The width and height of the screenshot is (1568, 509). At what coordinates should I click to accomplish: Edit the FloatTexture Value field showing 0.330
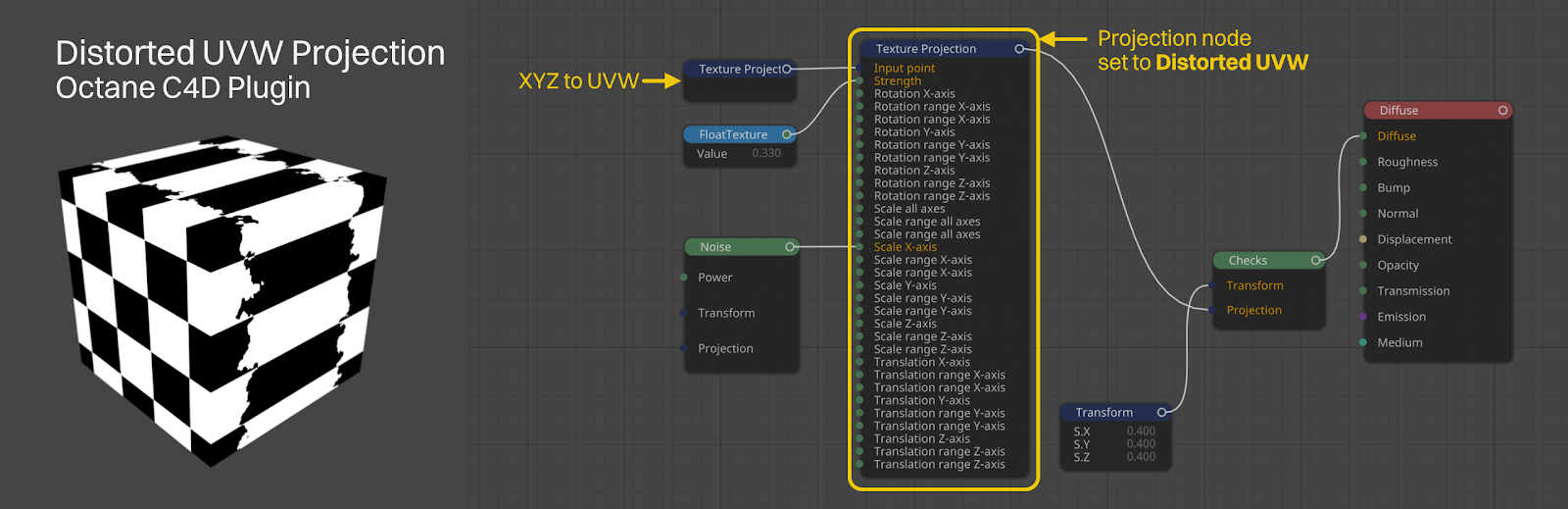[765, 154]
